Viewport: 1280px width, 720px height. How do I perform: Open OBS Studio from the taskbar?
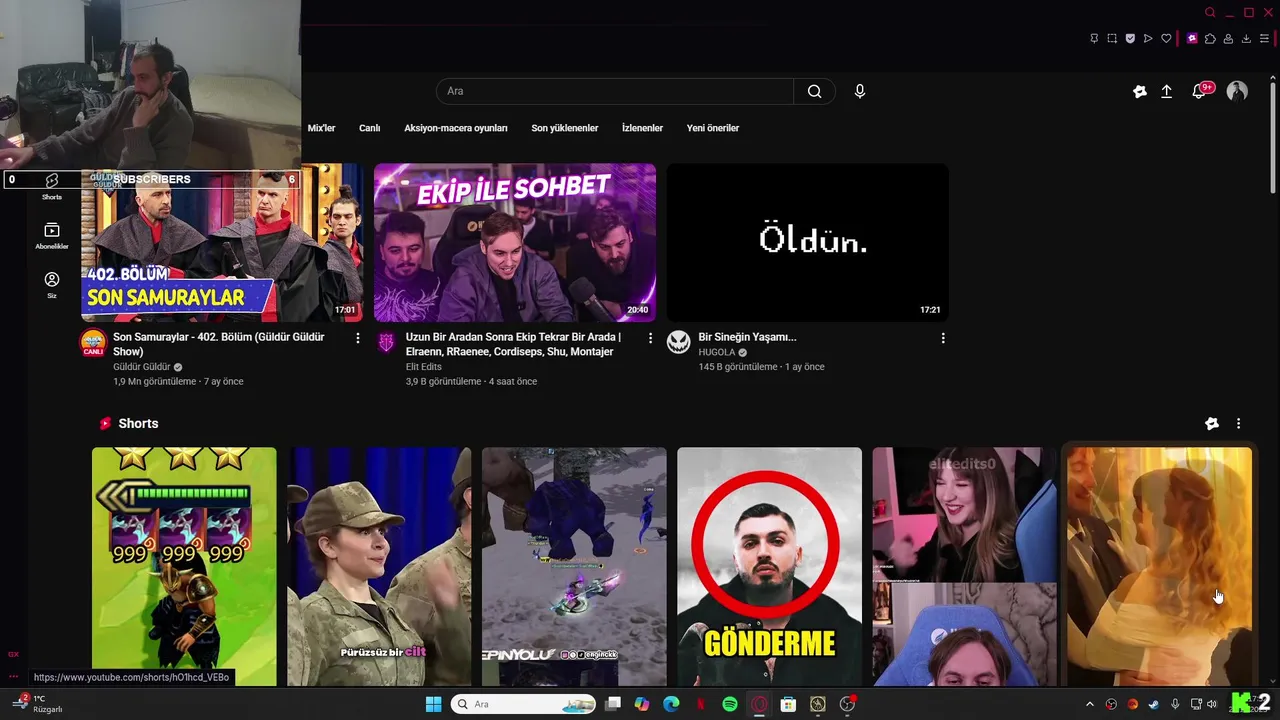pos(847,704)
